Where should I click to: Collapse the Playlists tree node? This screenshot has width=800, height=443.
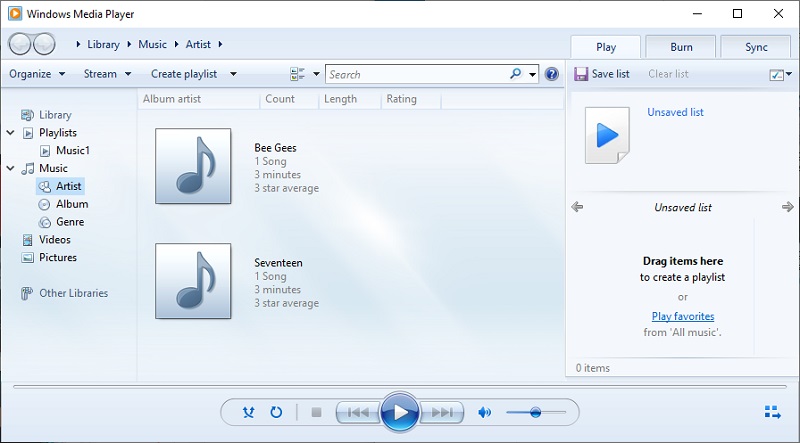[x=10, y=133]
